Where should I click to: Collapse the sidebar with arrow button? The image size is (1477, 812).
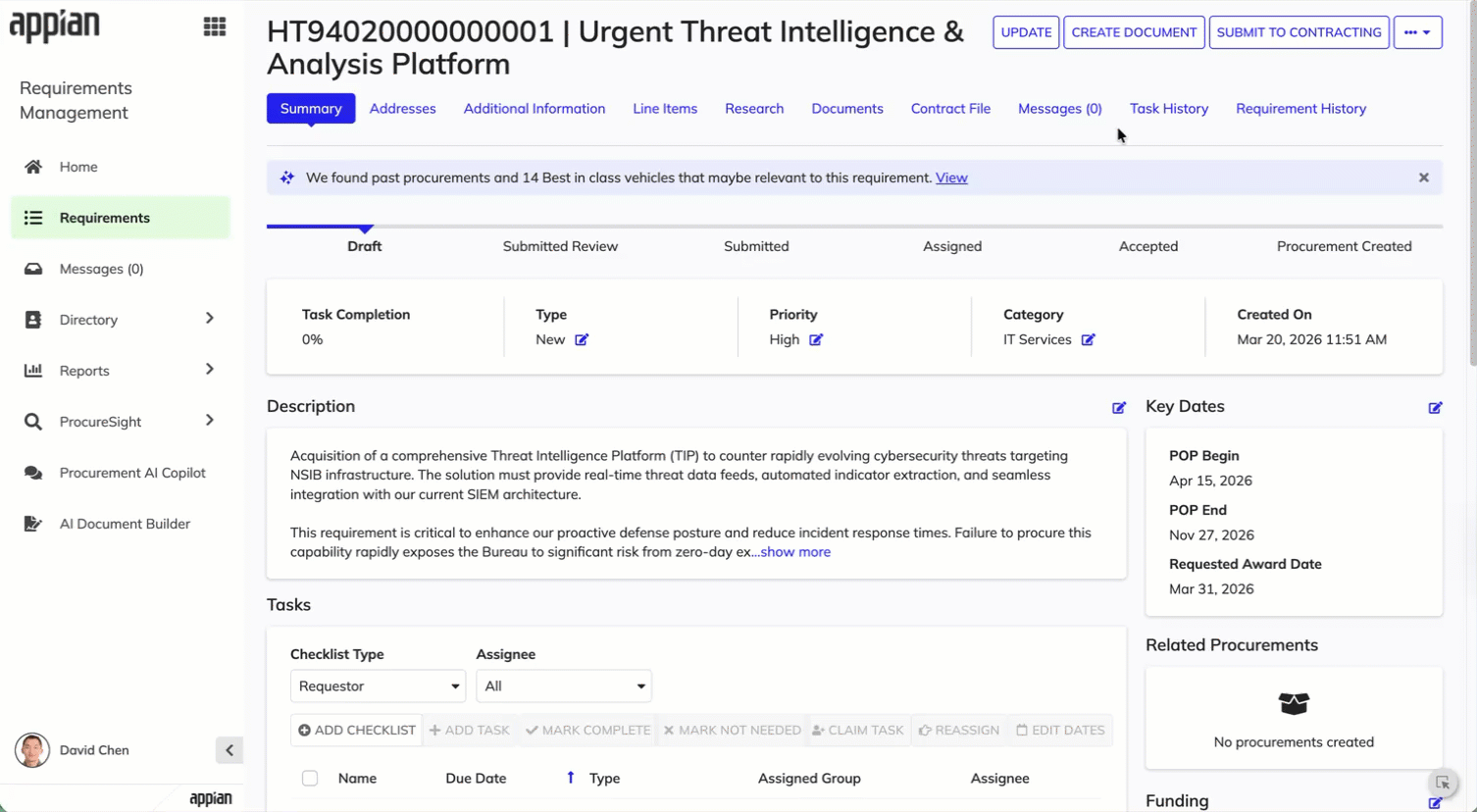(x=229, y=750)
